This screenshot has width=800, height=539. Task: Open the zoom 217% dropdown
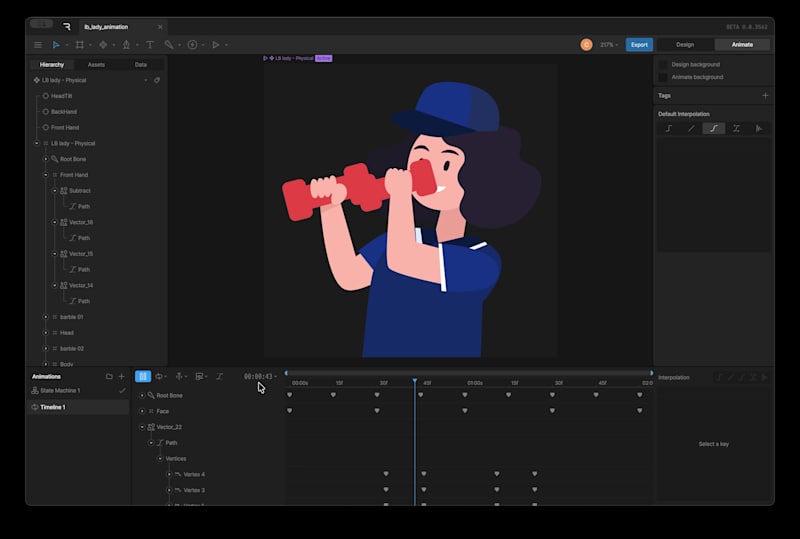(609, 45)
